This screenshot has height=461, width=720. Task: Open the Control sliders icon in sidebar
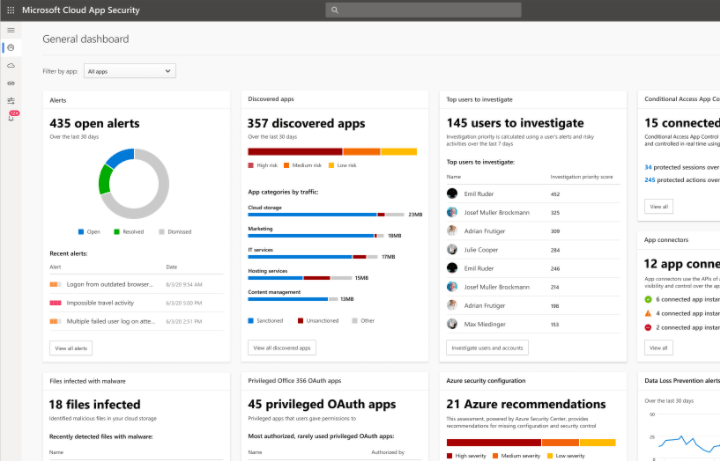11,101
